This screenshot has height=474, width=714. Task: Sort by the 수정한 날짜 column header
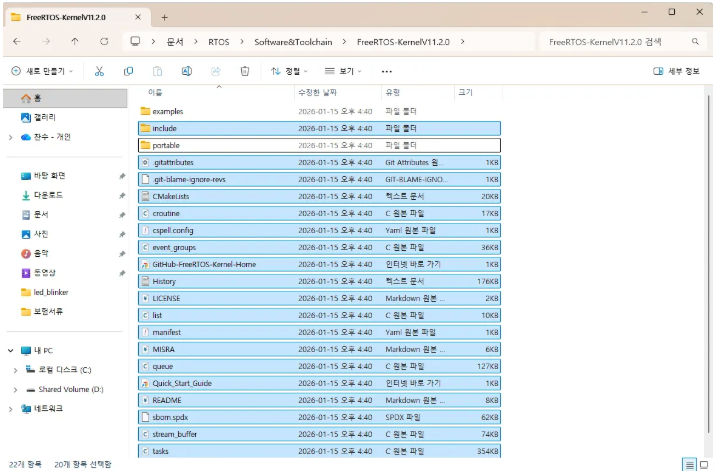pos(338,92)
